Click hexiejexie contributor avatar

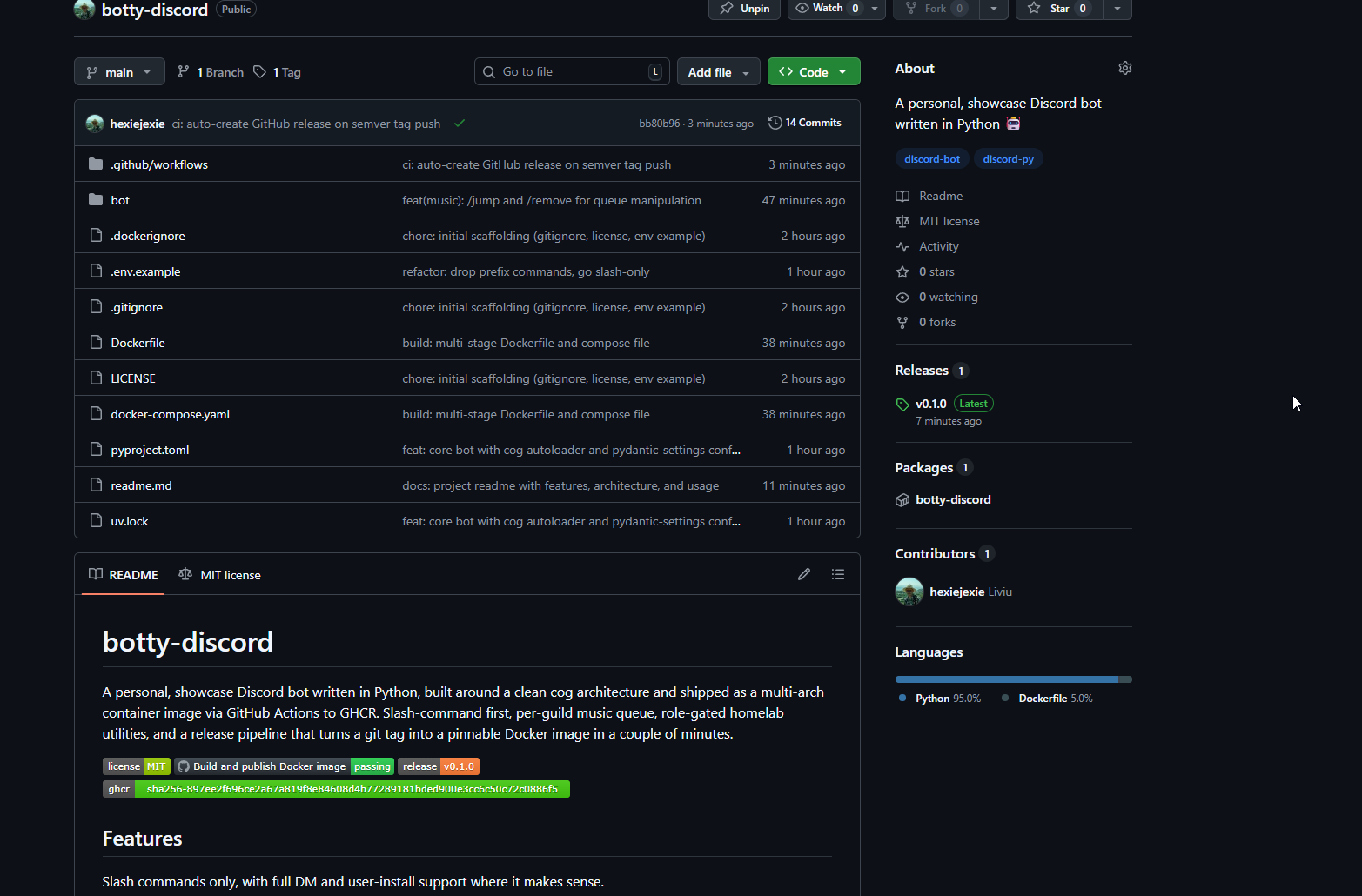[909, 592]
